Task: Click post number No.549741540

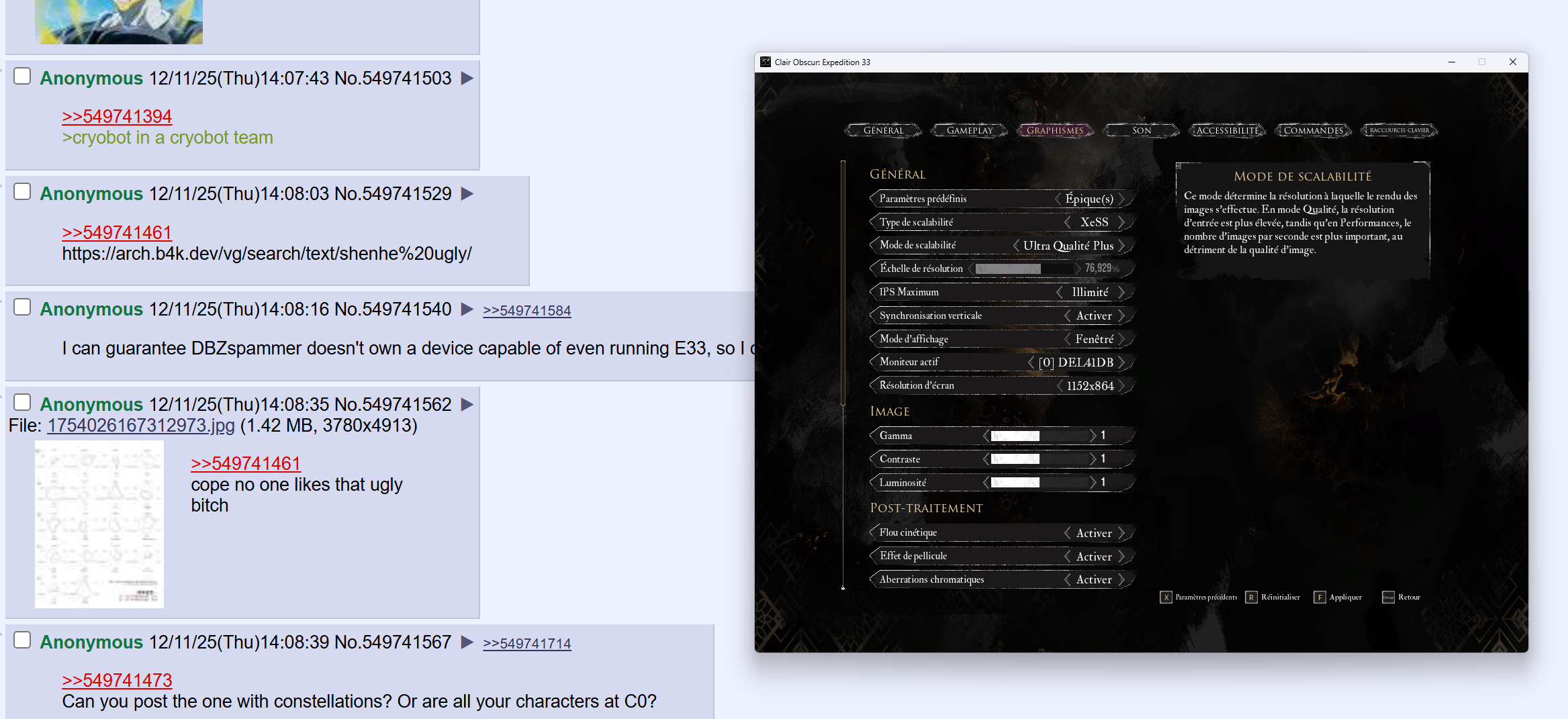Action: click(393, 309)
